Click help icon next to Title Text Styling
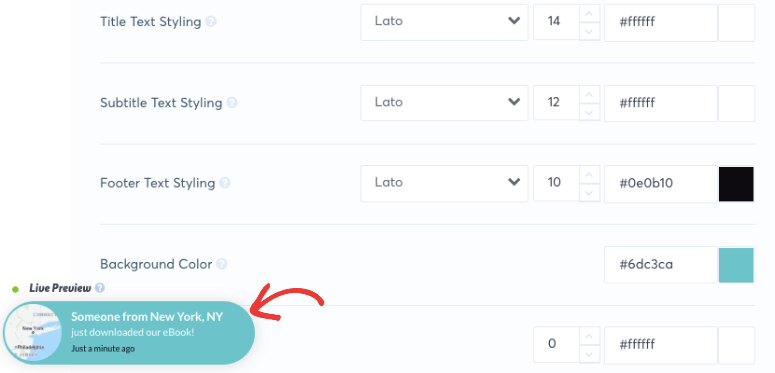The height and width of the screenshot is (373, 775). pyautogui.click(x=211, y=22)
